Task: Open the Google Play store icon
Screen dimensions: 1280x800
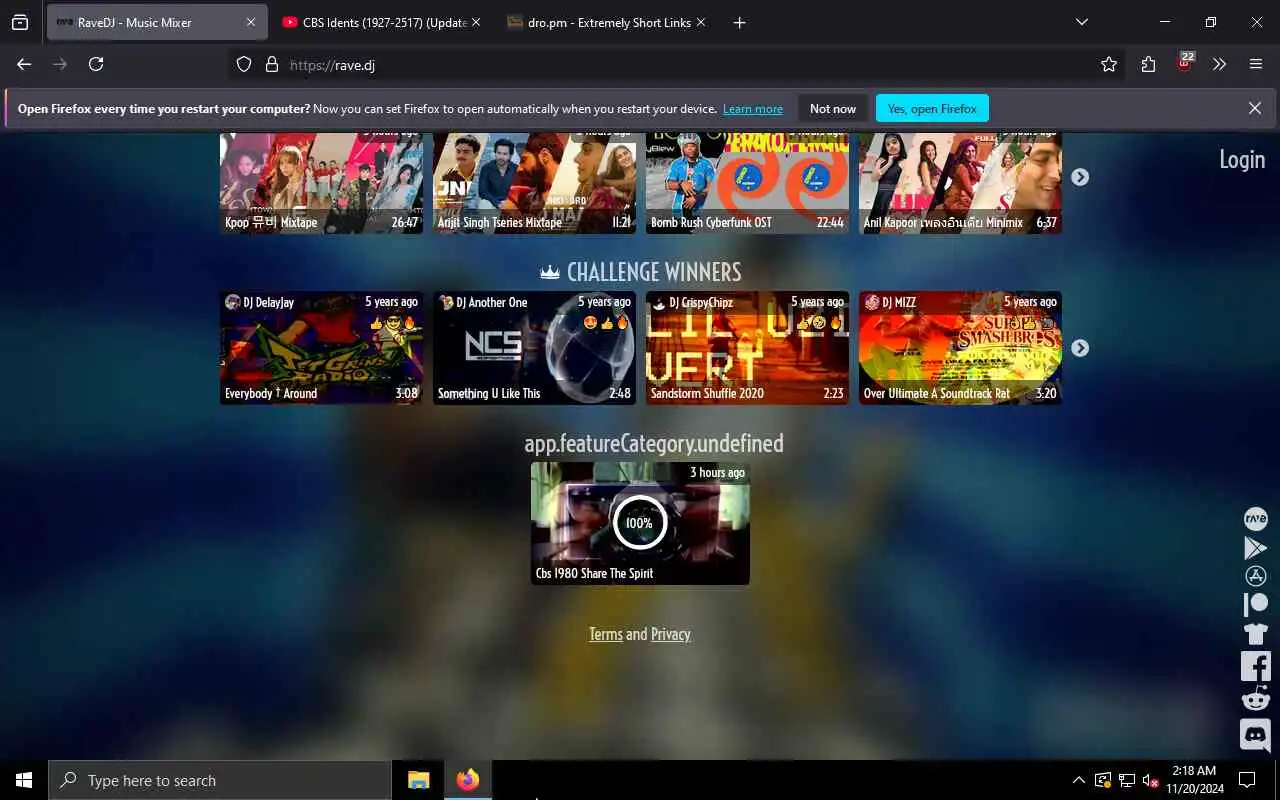Action: pos(1255,548)
